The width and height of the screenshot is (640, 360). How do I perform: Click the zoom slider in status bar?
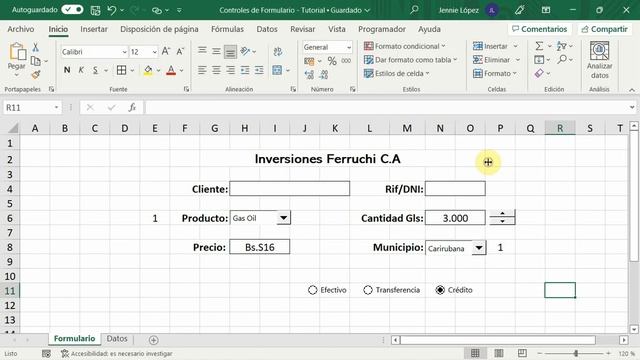coord(576,353)
